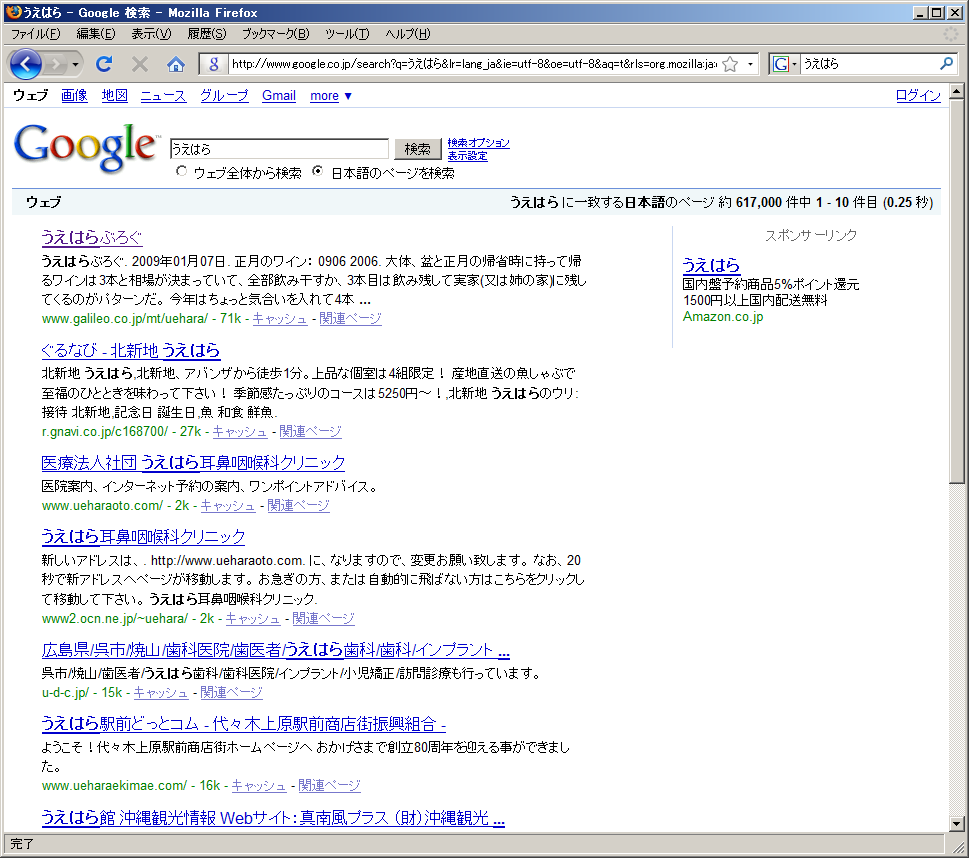Image resolution: width=969 pixels, height=858 pixels.
Task: Click the vertical scrollbar thumb
Action: [x=957, y=292]
